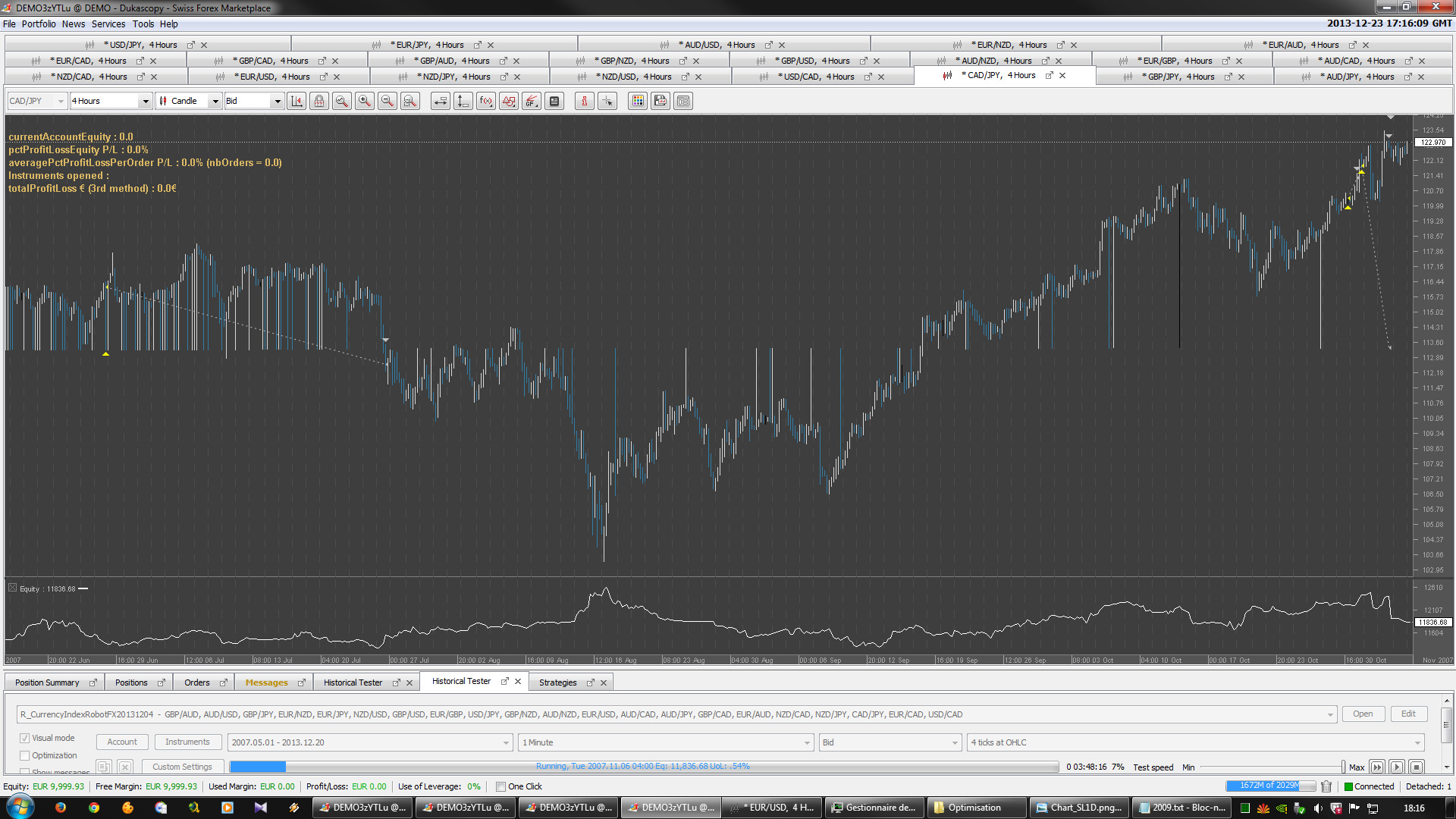Click the zoom-to-area magnifier icon

pyautogui.click(x=342, y=101)
